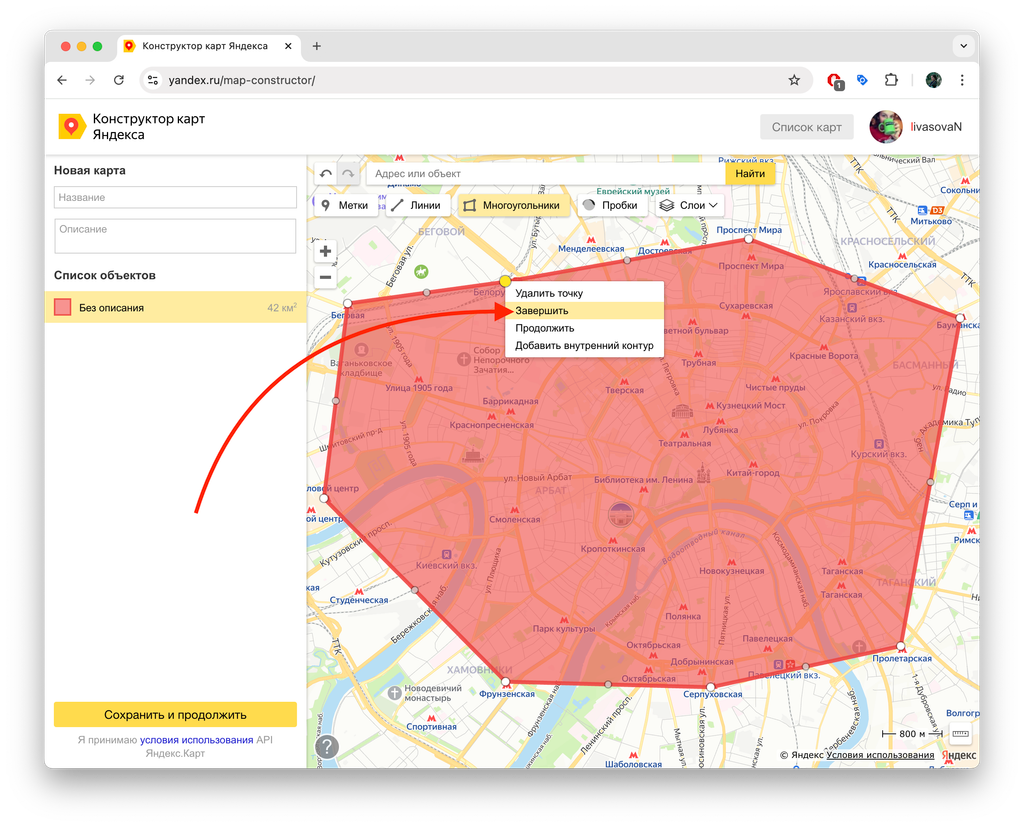
Task: View site information icon in address bar
Action: pos(153,80)
